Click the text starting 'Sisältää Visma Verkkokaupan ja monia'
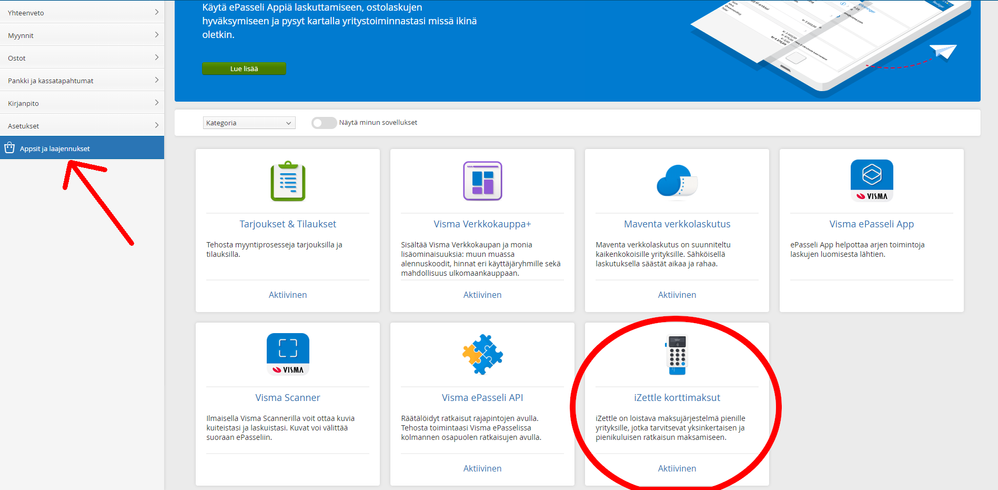The height and width of the screenshot is (490, 998). coord(480,259)
